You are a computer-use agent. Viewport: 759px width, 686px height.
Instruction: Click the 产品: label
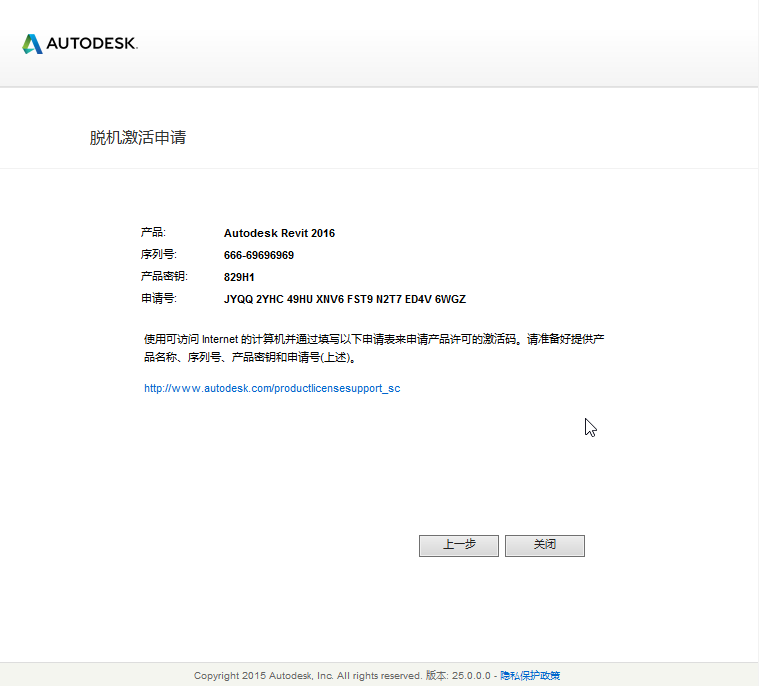pyautogui.click(x=153, y=232)
